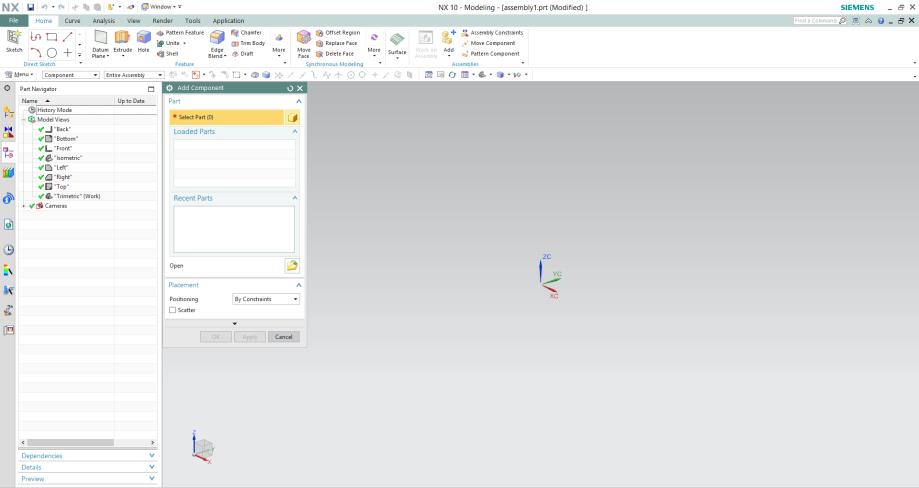Toggle the checkmark on the "Bottom" model view
This screenshot has width=919, height=488.
[41, 139]
